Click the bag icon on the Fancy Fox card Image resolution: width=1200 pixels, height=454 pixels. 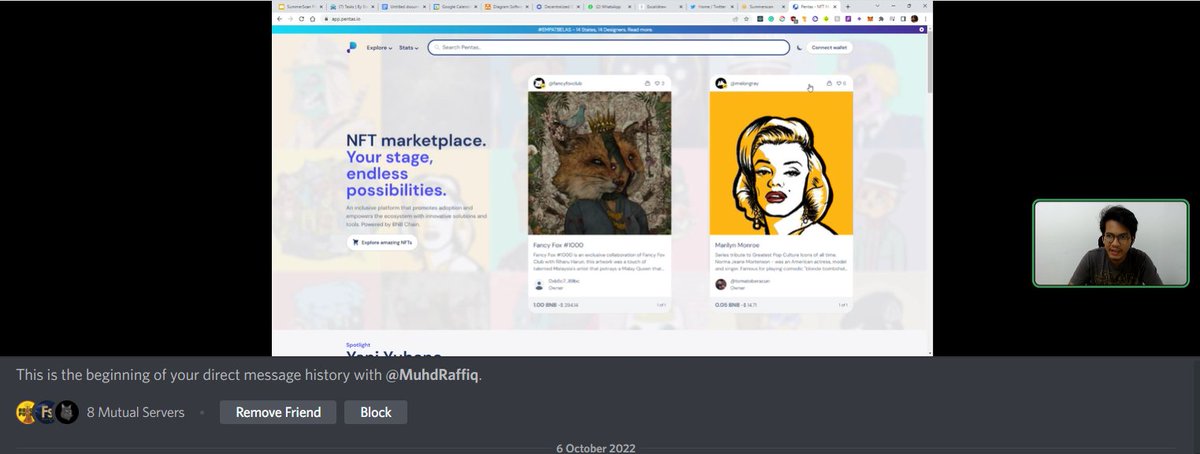647,83
